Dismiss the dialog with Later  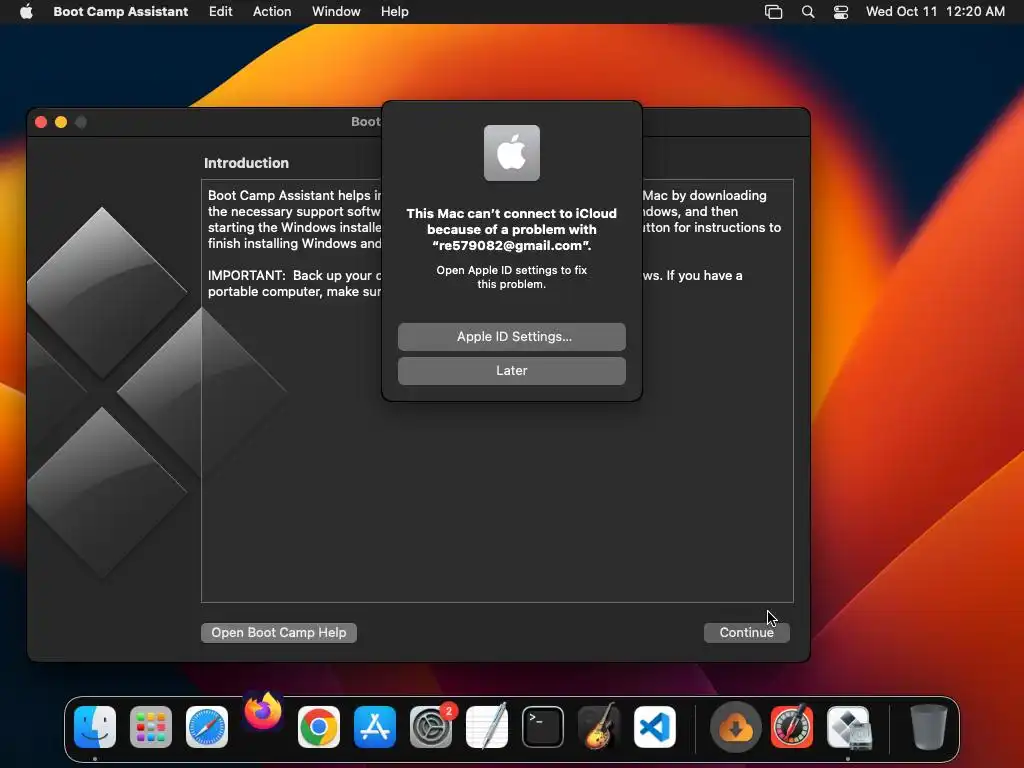click(512, 370)
